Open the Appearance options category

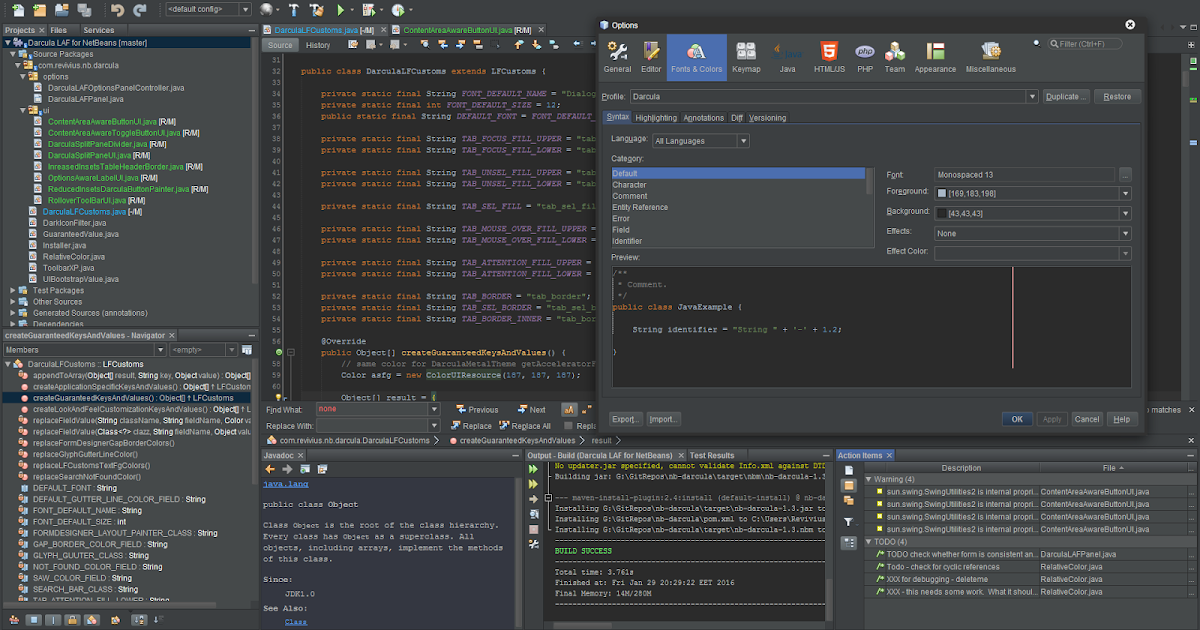pyautogui.click(x=935, y=55)
